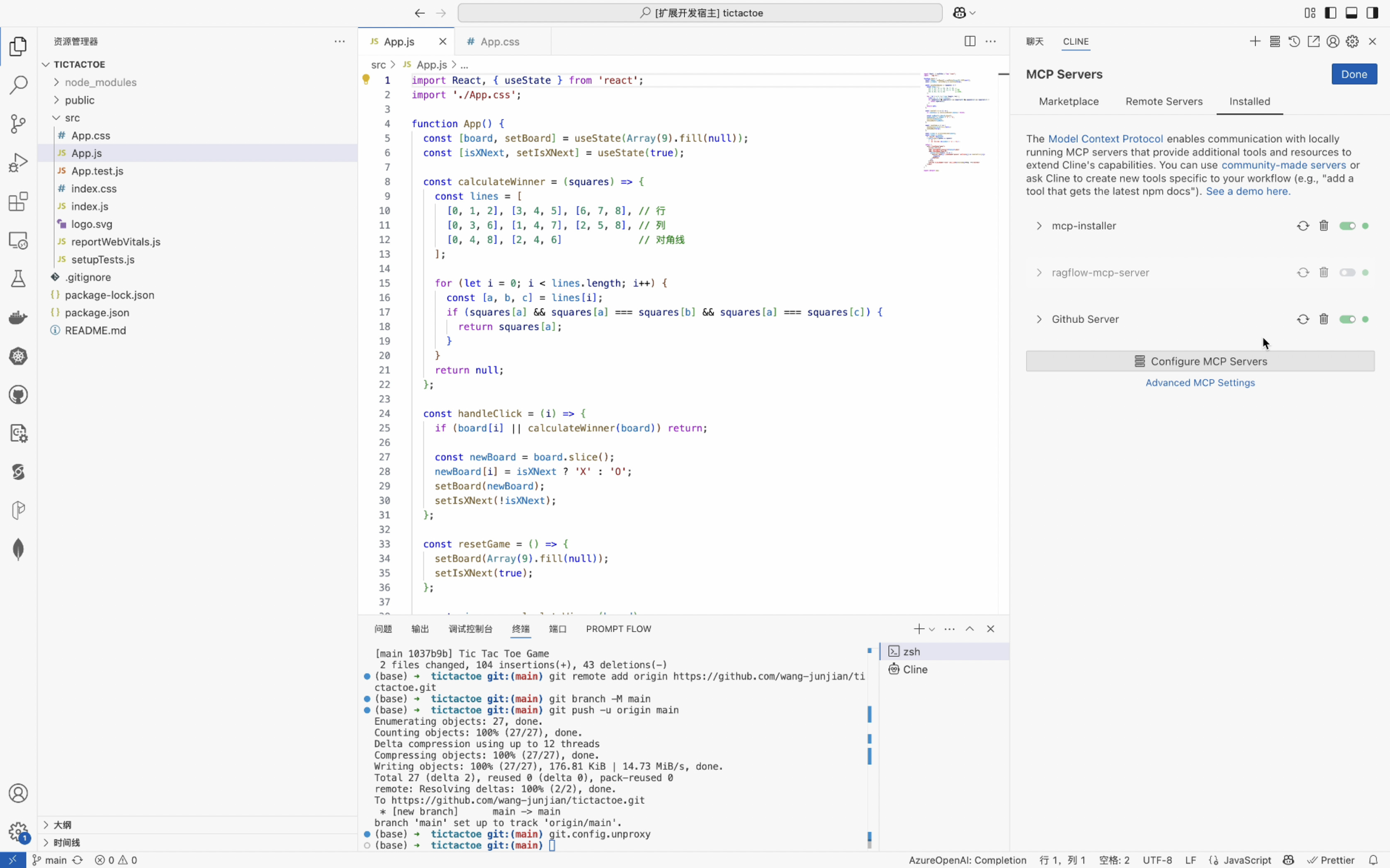1390x868 pixels.
Task: Collapse the src folder
Action: coord(72,118)
